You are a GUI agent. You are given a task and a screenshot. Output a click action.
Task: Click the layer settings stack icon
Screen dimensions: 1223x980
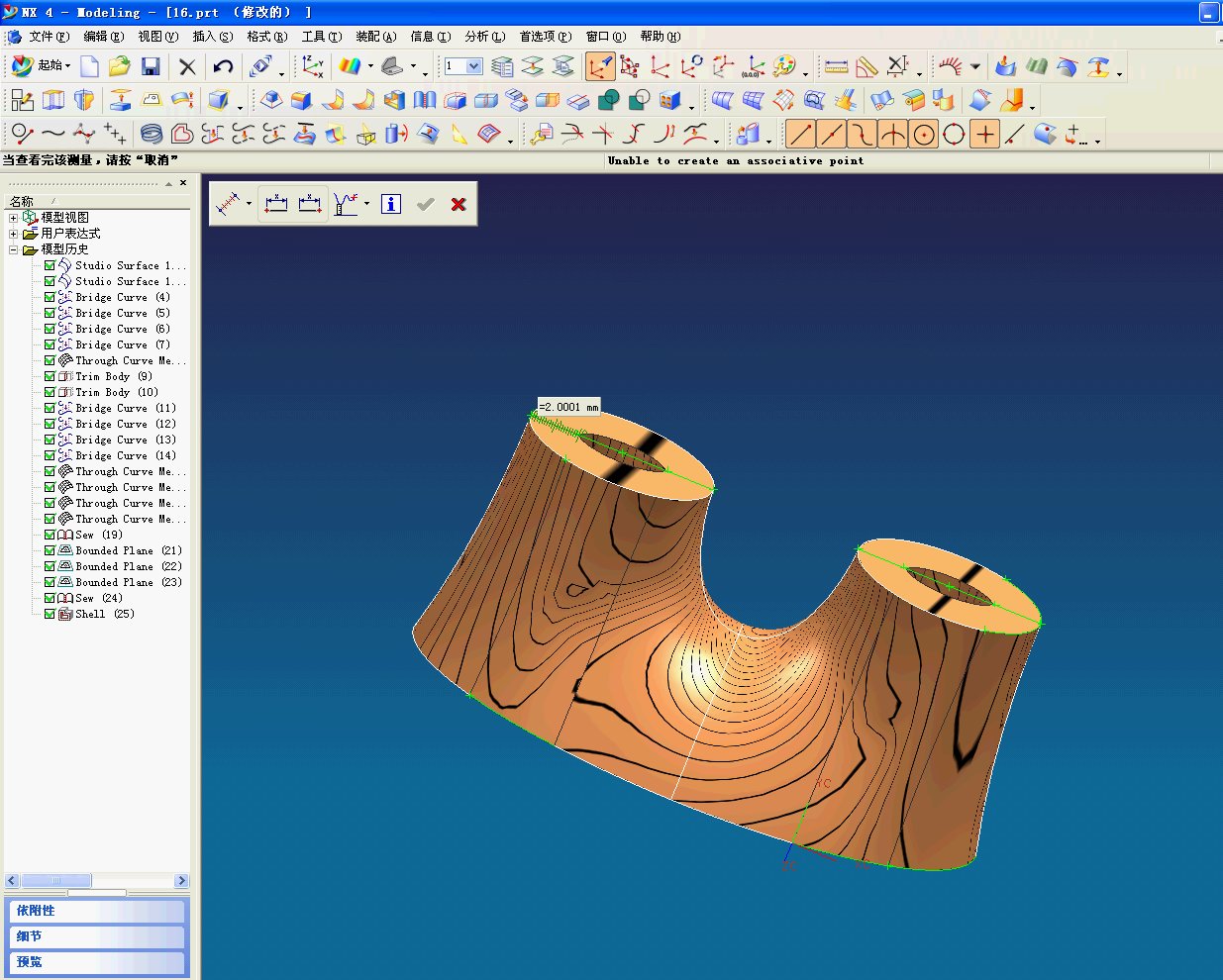(x=502, y=66)
